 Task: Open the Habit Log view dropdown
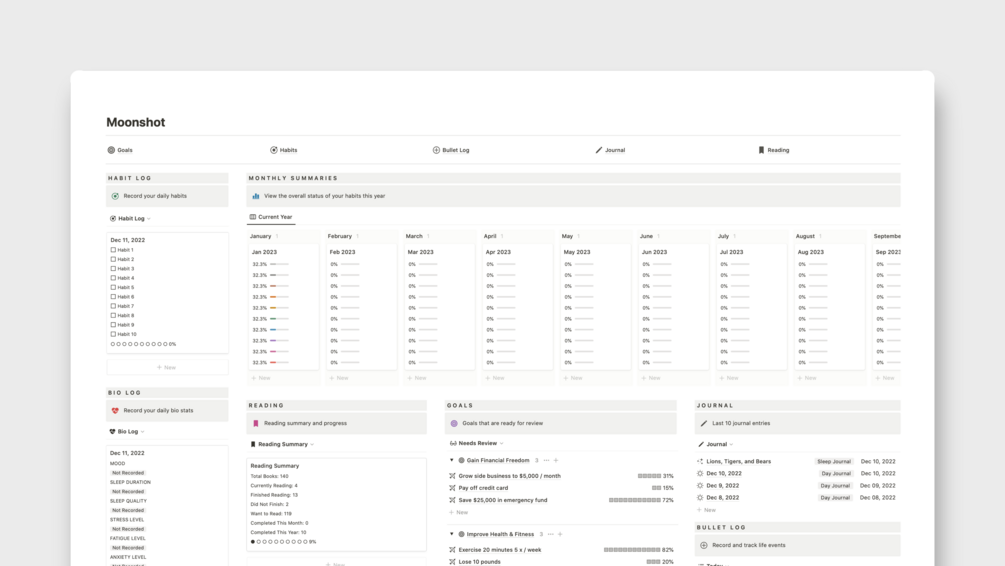pyautogui.click(x=131, y=219)
